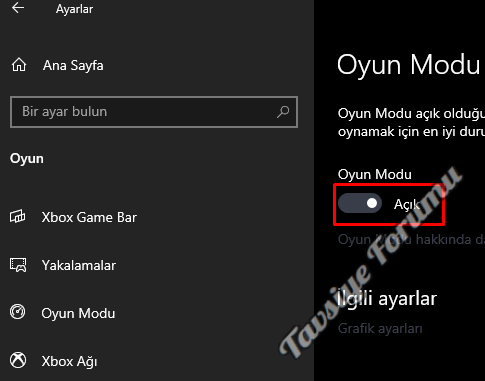The width and height of the screenshot is (485, 381).
Task: Open Ana Sayfa home page
Action: click(73, 65)
